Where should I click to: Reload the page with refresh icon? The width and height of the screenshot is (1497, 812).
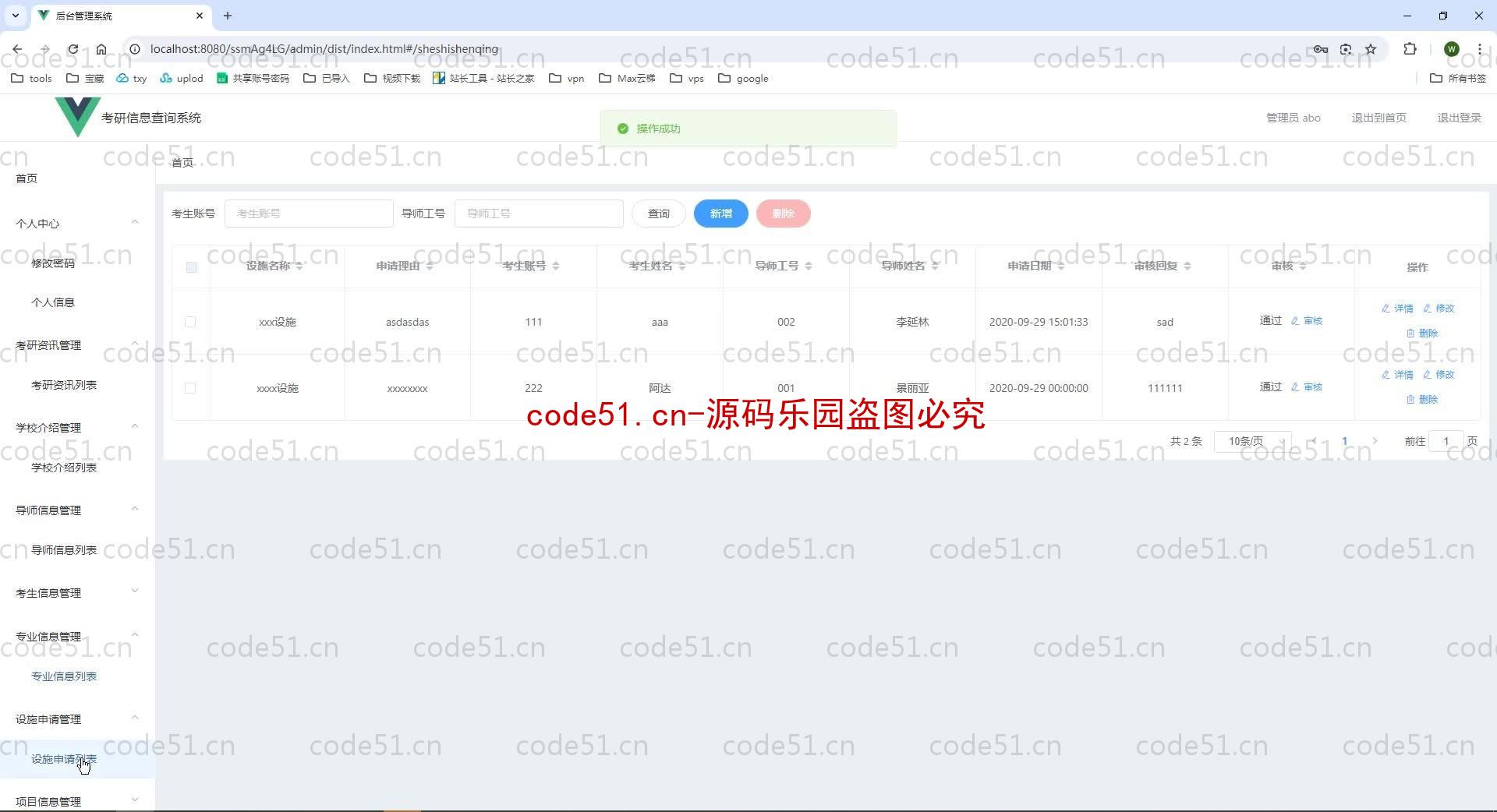(73, 49)
